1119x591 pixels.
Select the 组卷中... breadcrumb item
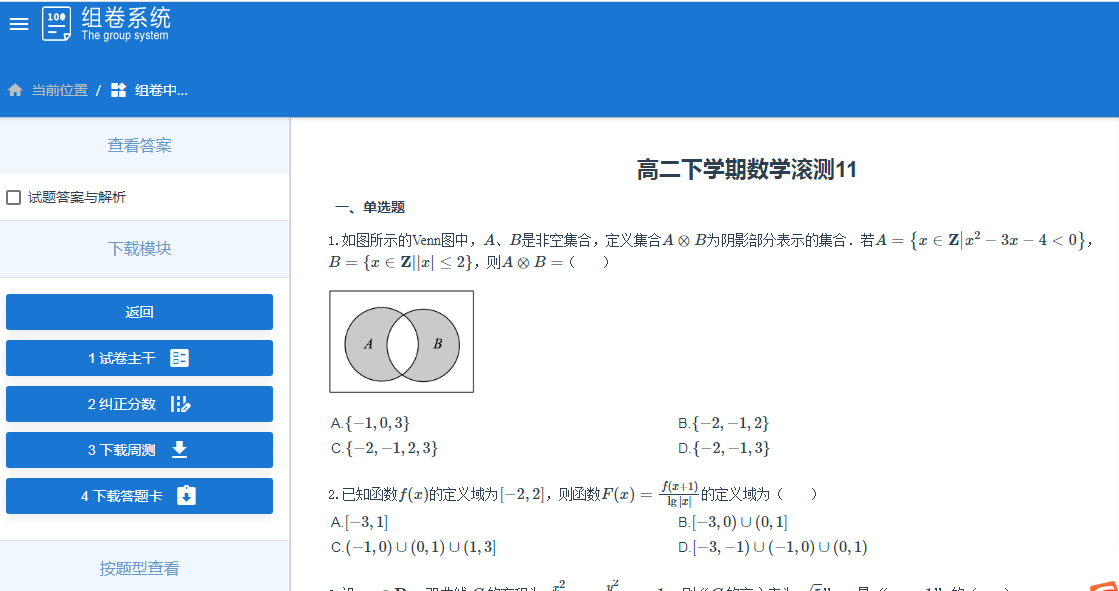click(x=161, y=90)
